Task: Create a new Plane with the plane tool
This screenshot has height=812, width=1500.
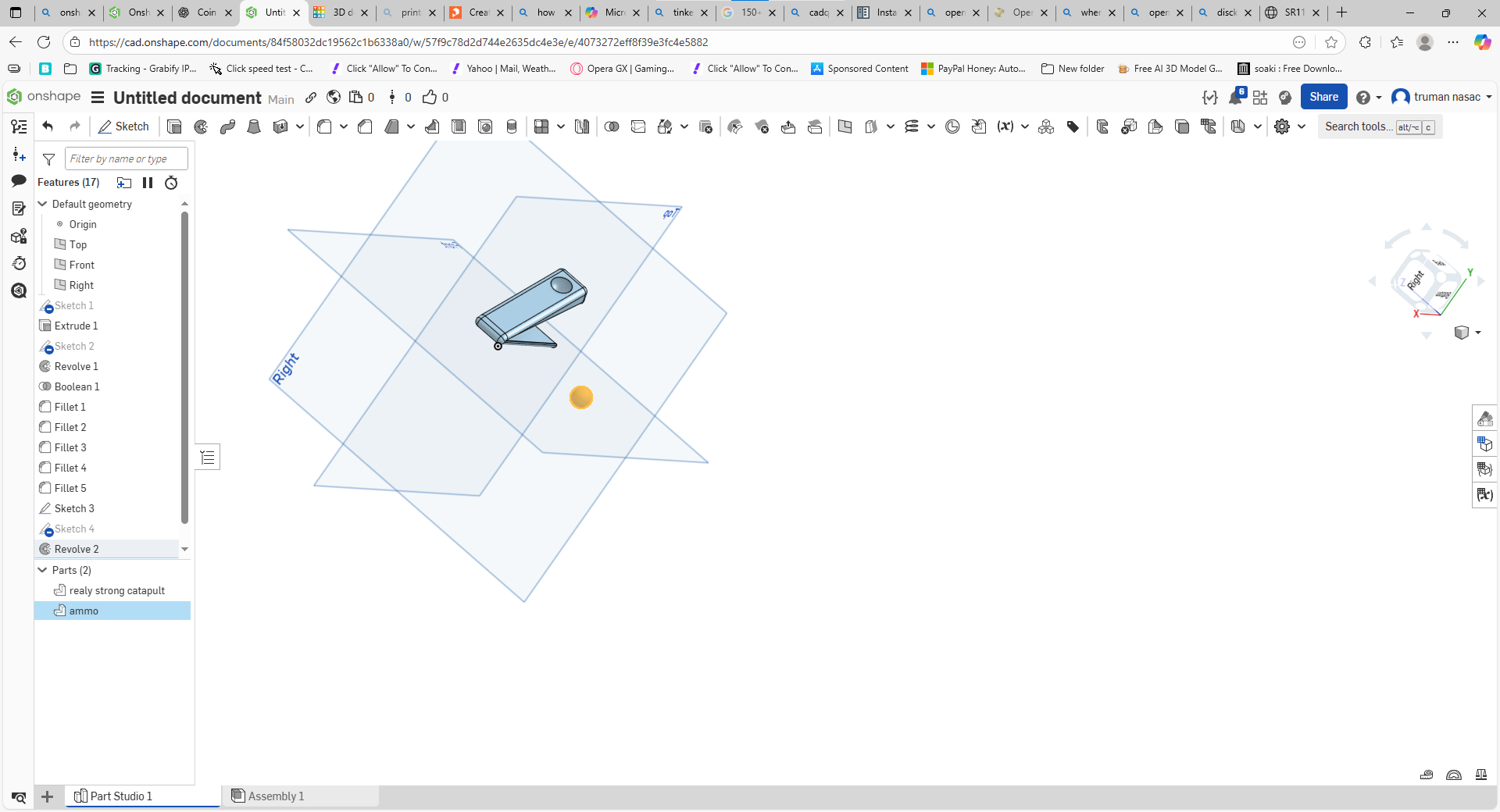Action: pos(845,126)
